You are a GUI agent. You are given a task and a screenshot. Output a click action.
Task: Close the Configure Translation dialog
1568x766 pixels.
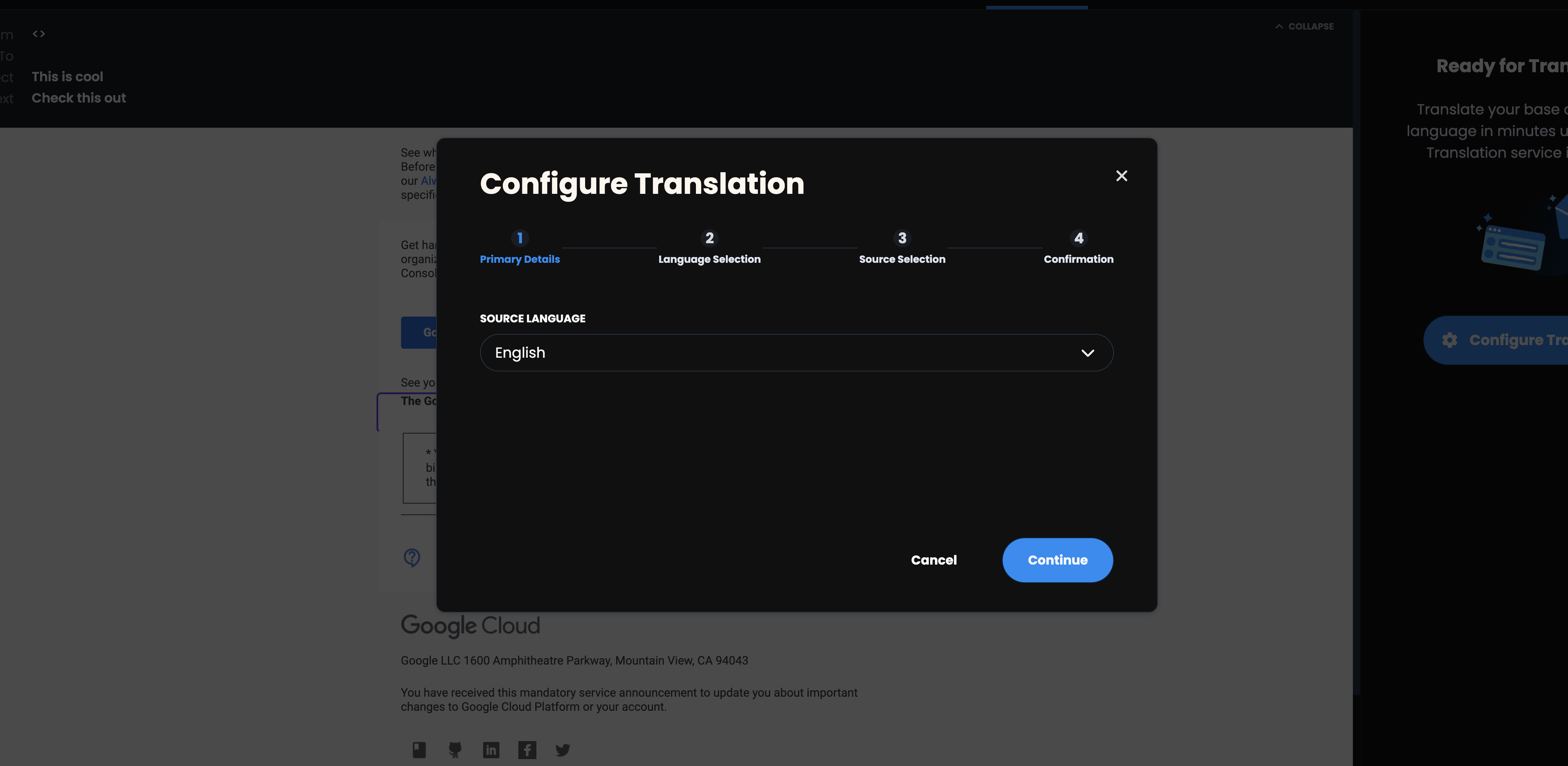tap(1121, 176)
